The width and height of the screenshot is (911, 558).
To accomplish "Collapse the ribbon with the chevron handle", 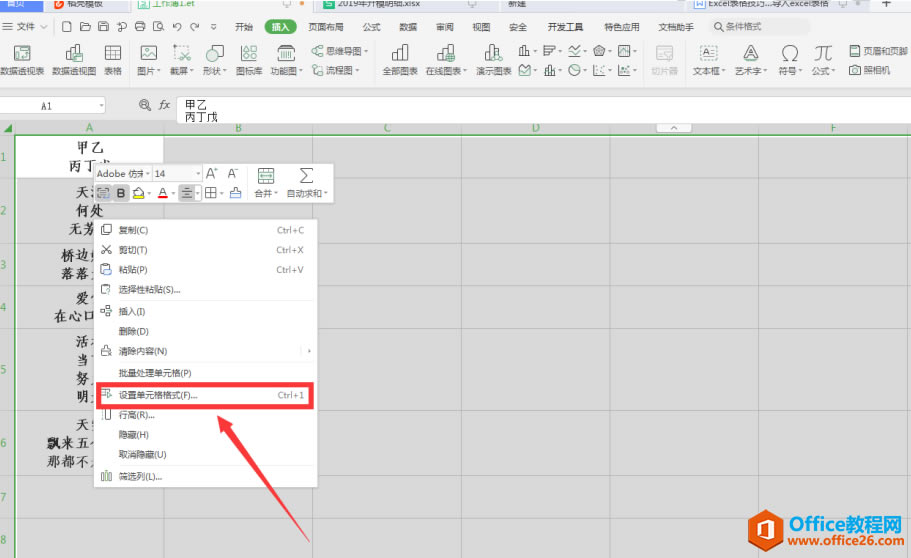I will pyautogui.click(x=674, y=128).
